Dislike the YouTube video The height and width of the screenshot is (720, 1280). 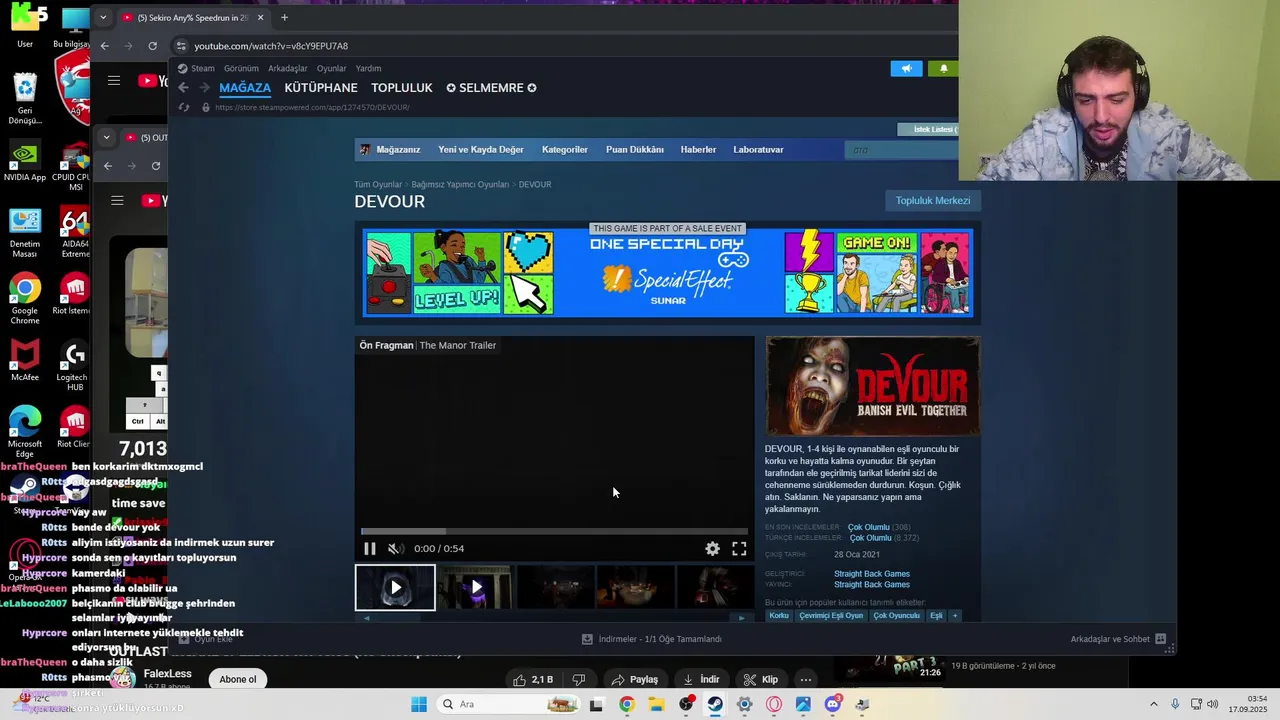click(578, 679)
